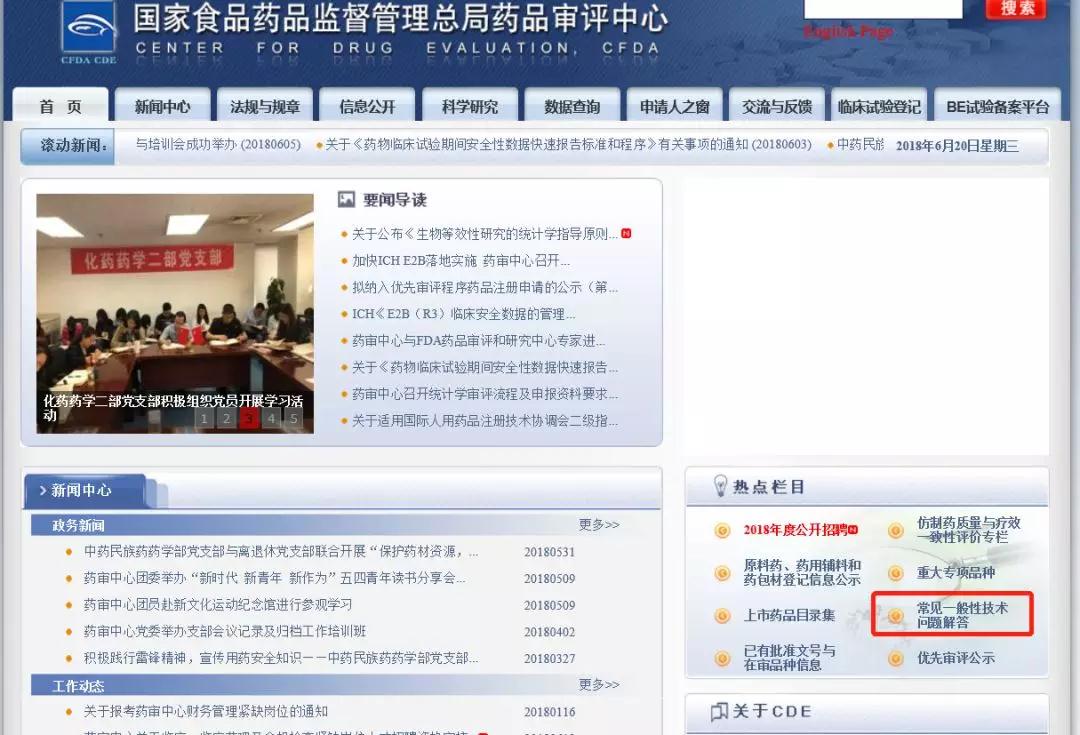Open the 数据查询 tab

[x=572, y=106]
